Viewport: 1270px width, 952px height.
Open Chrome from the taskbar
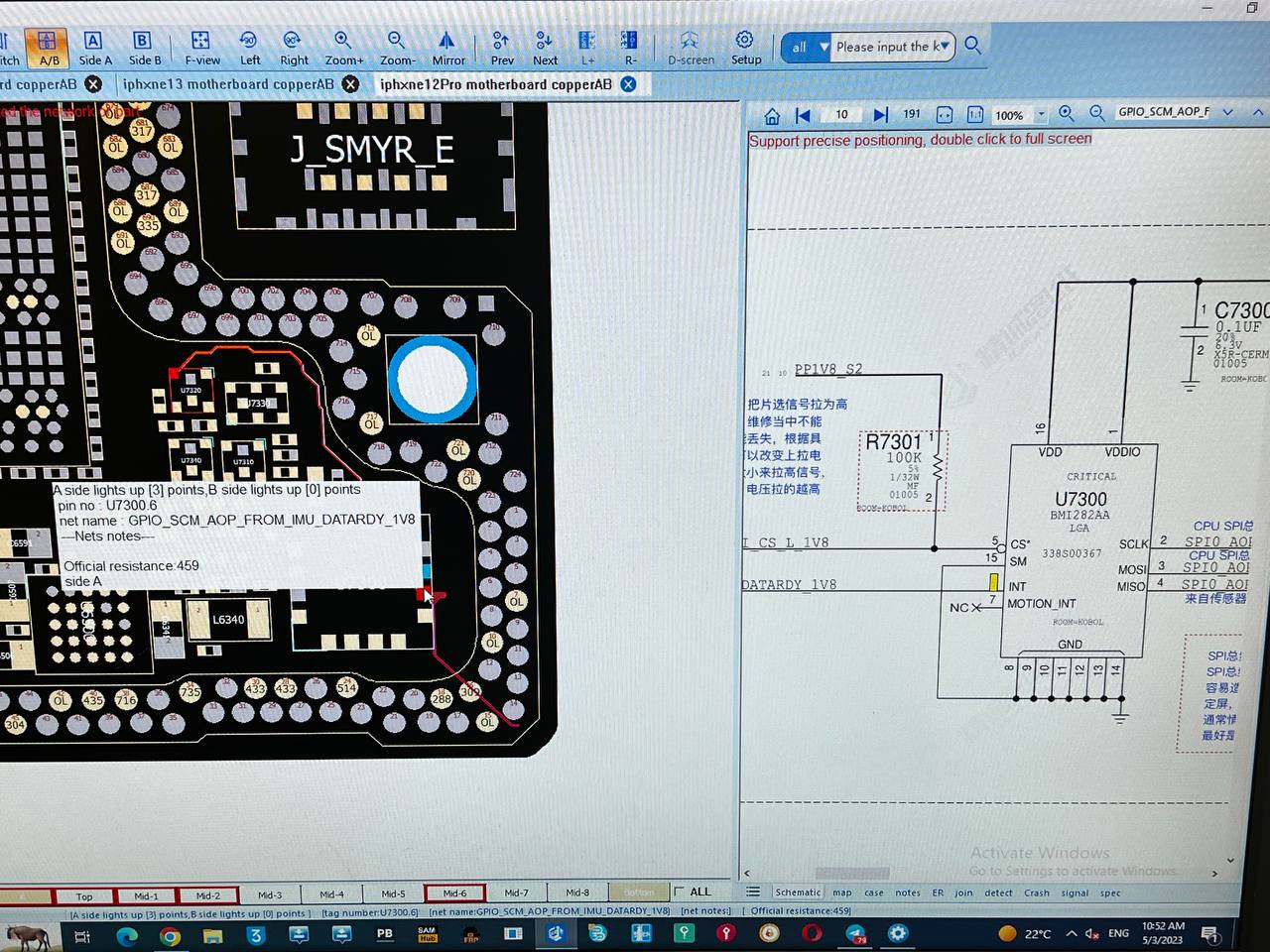170,934
